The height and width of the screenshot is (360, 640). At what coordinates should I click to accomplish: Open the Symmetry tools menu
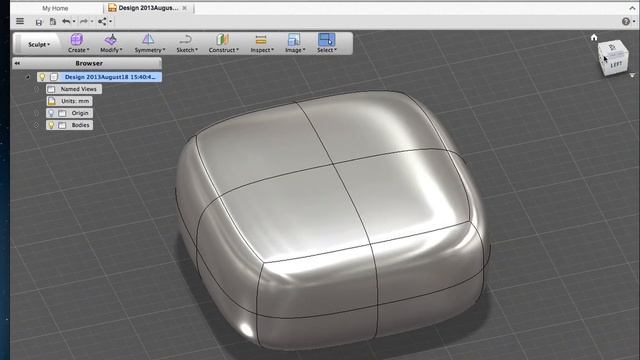(x=149, y=43)
